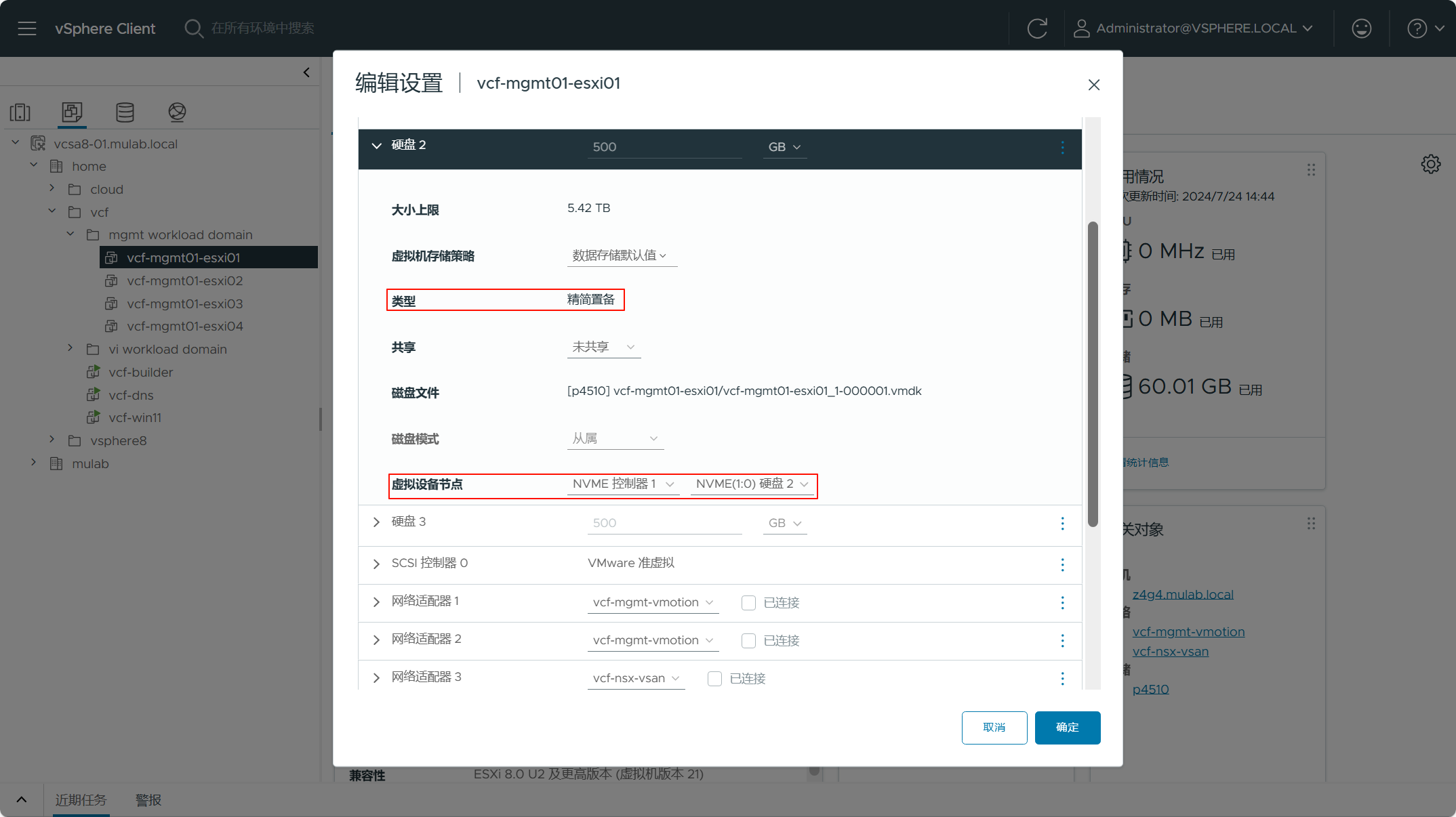Click drag handle on usage card

(1311, 170)
